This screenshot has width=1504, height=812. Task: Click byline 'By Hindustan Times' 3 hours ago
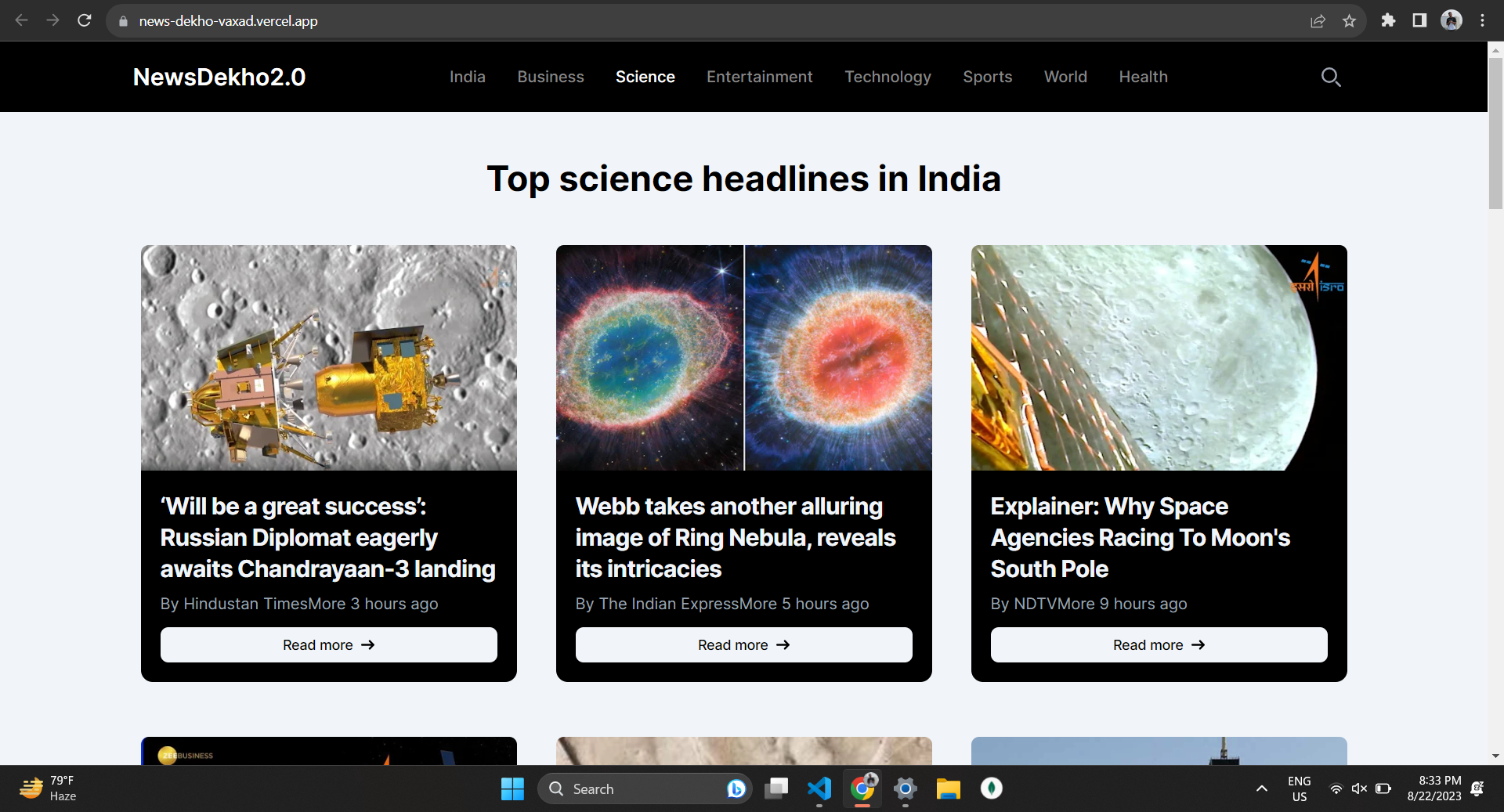pyautogui.click(x=299, y=604)
